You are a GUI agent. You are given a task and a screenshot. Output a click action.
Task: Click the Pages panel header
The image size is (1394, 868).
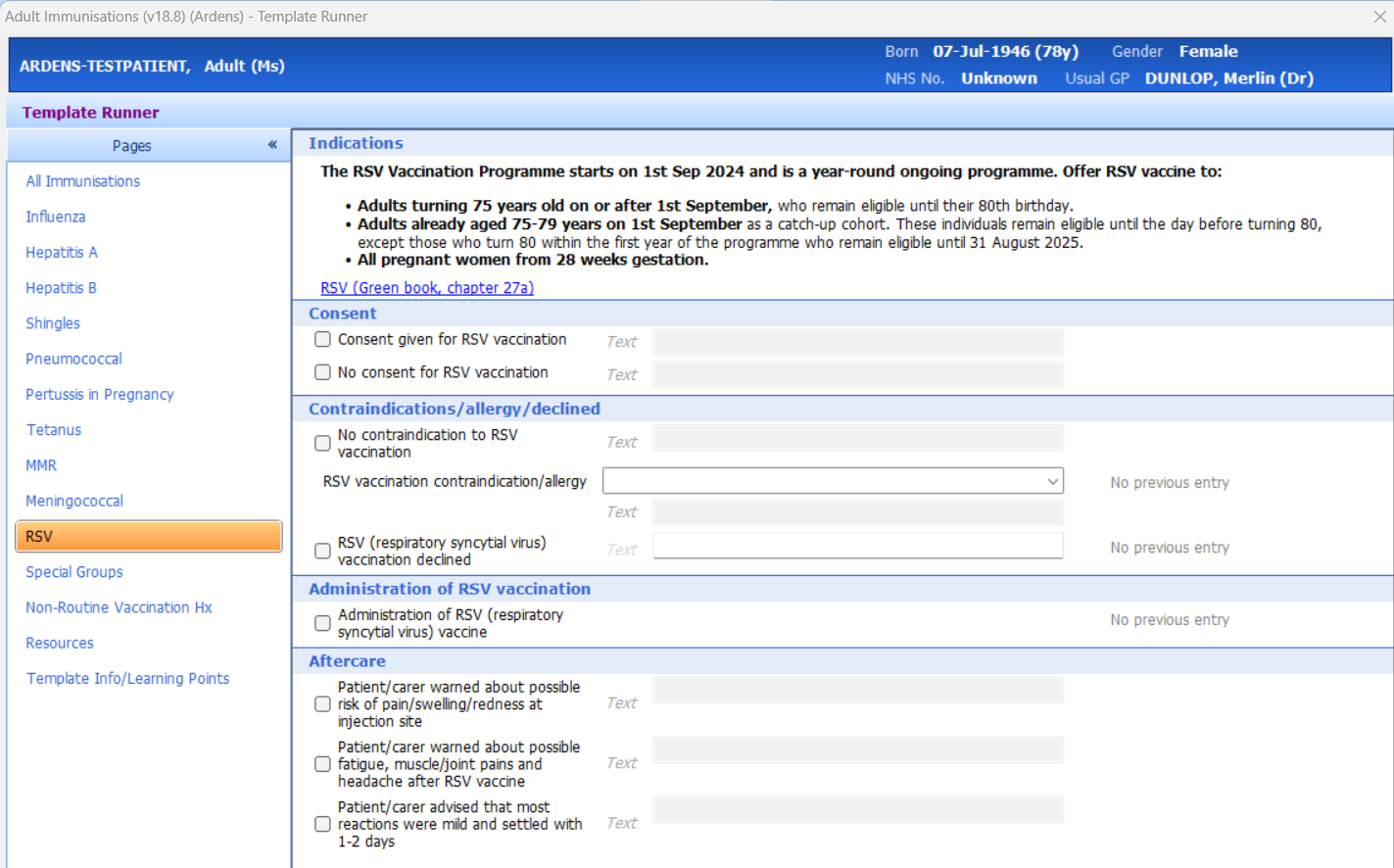149,145
